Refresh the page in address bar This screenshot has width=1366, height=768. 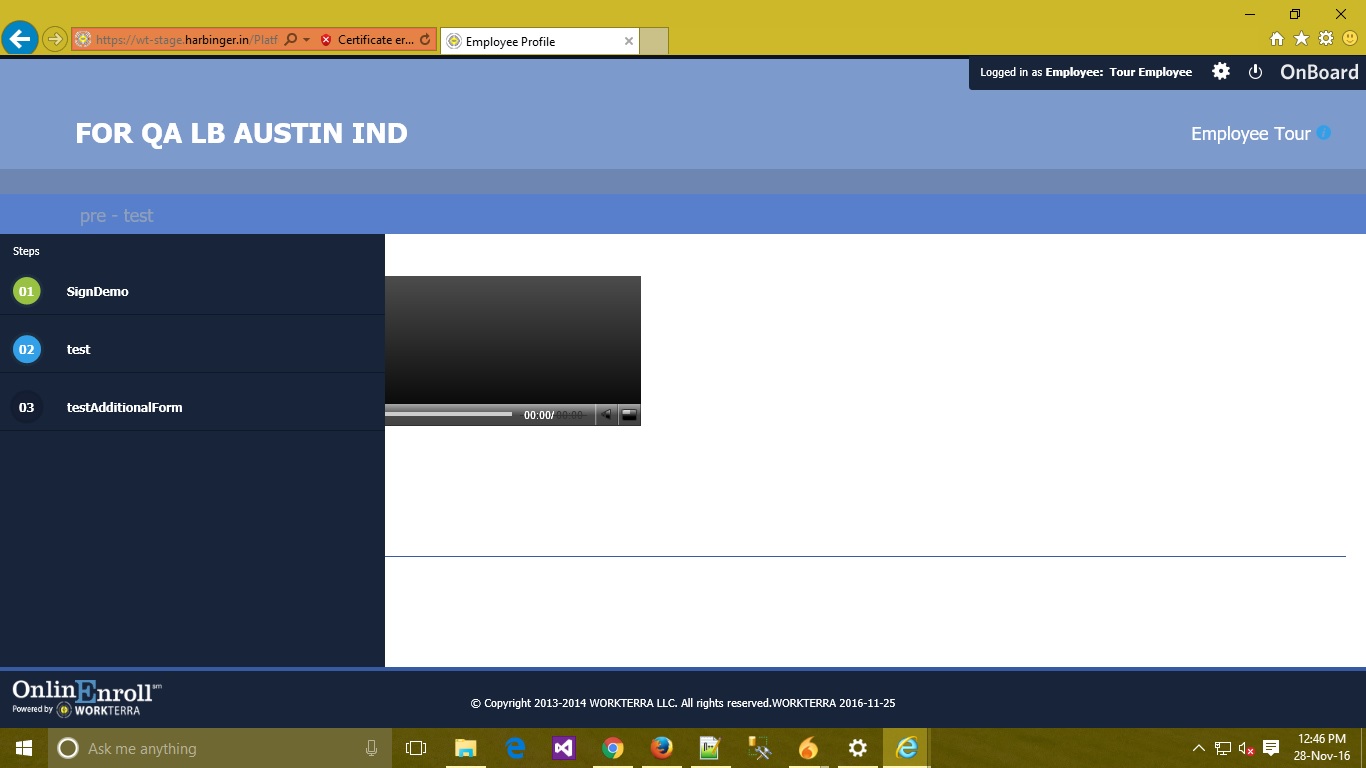coord(425,40)
